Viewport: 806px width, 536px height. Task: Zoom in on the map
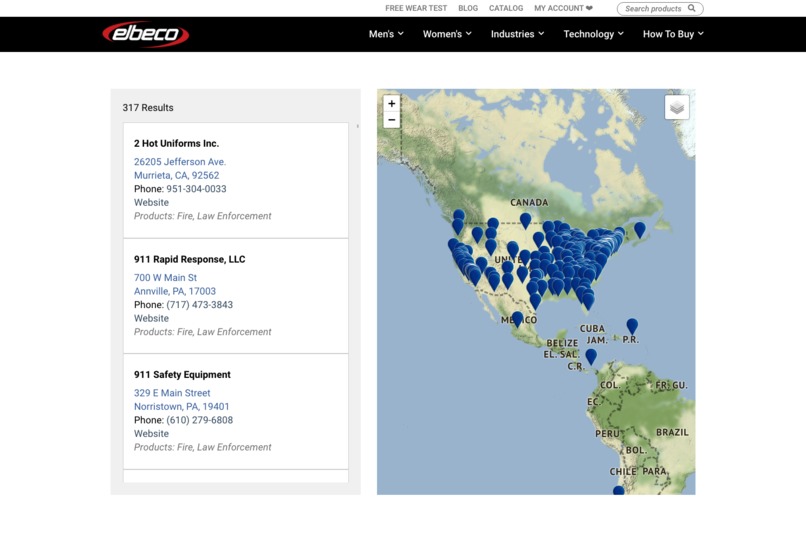point(392,103)
